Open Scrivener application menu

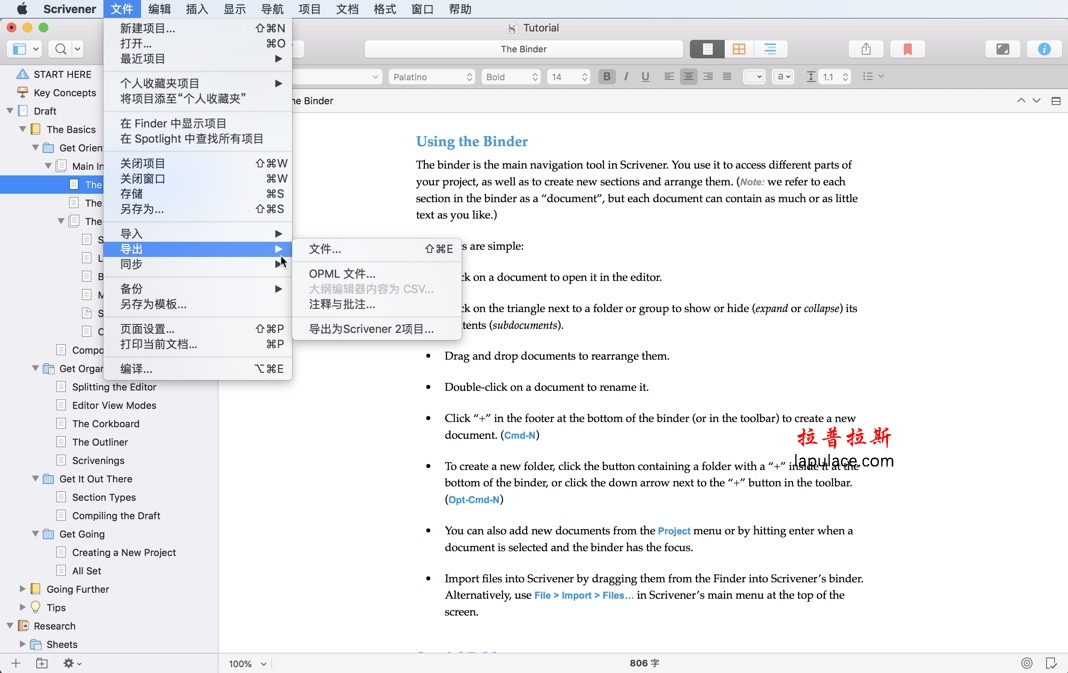tap(69, 9)
